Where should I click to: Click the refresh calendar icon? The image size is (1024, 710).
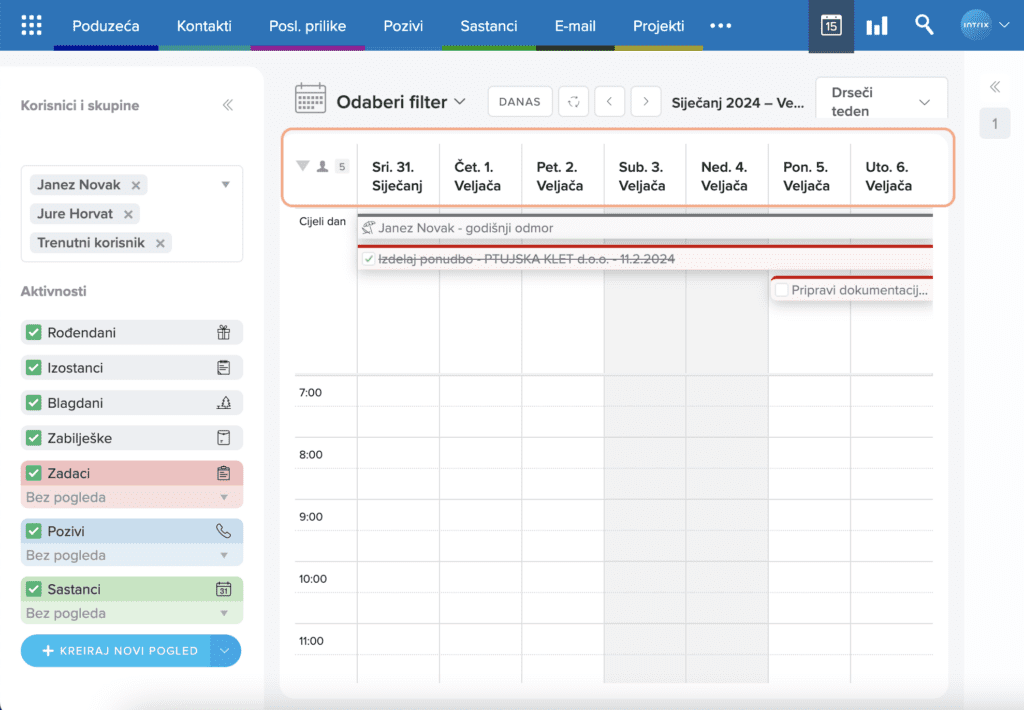573,101
